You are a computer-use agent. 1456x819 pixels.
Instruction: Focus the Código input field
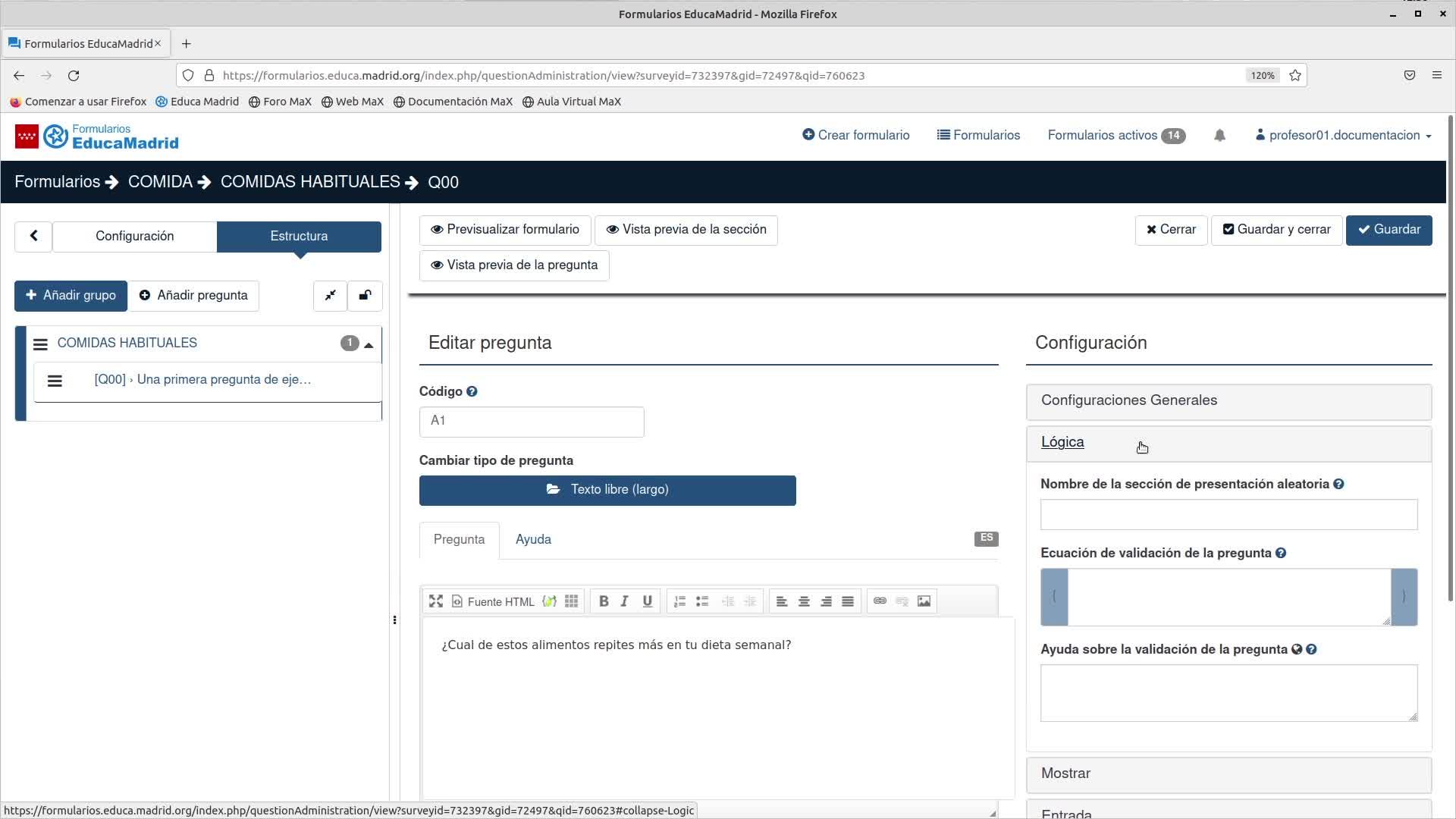click(x=532, y=422)
